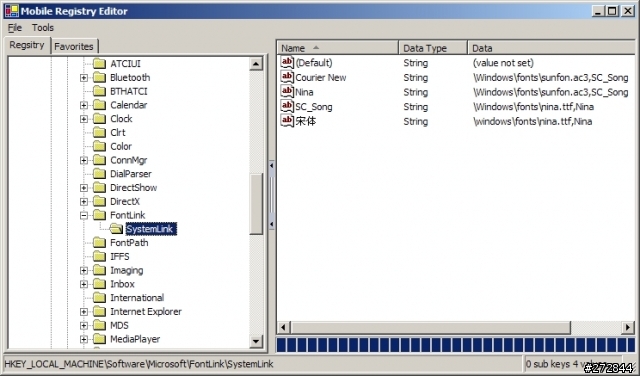Click the splitter's upper collapse arrow

click(x=271, y=166)
